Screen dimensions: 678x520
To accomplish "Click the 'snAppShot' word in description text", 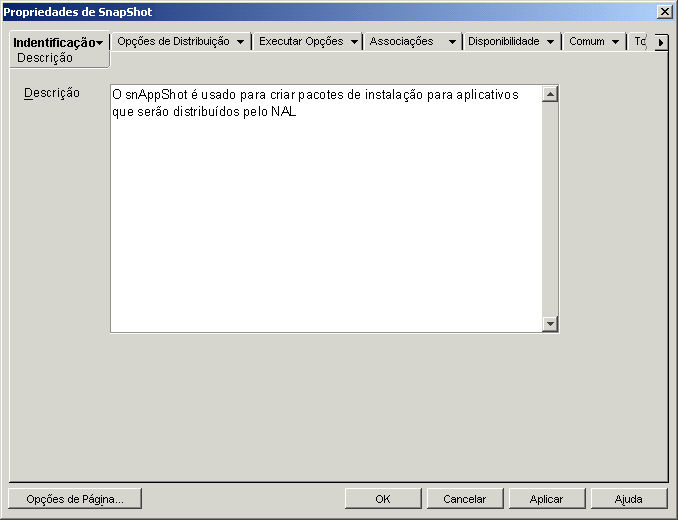I will coord(156,95).
